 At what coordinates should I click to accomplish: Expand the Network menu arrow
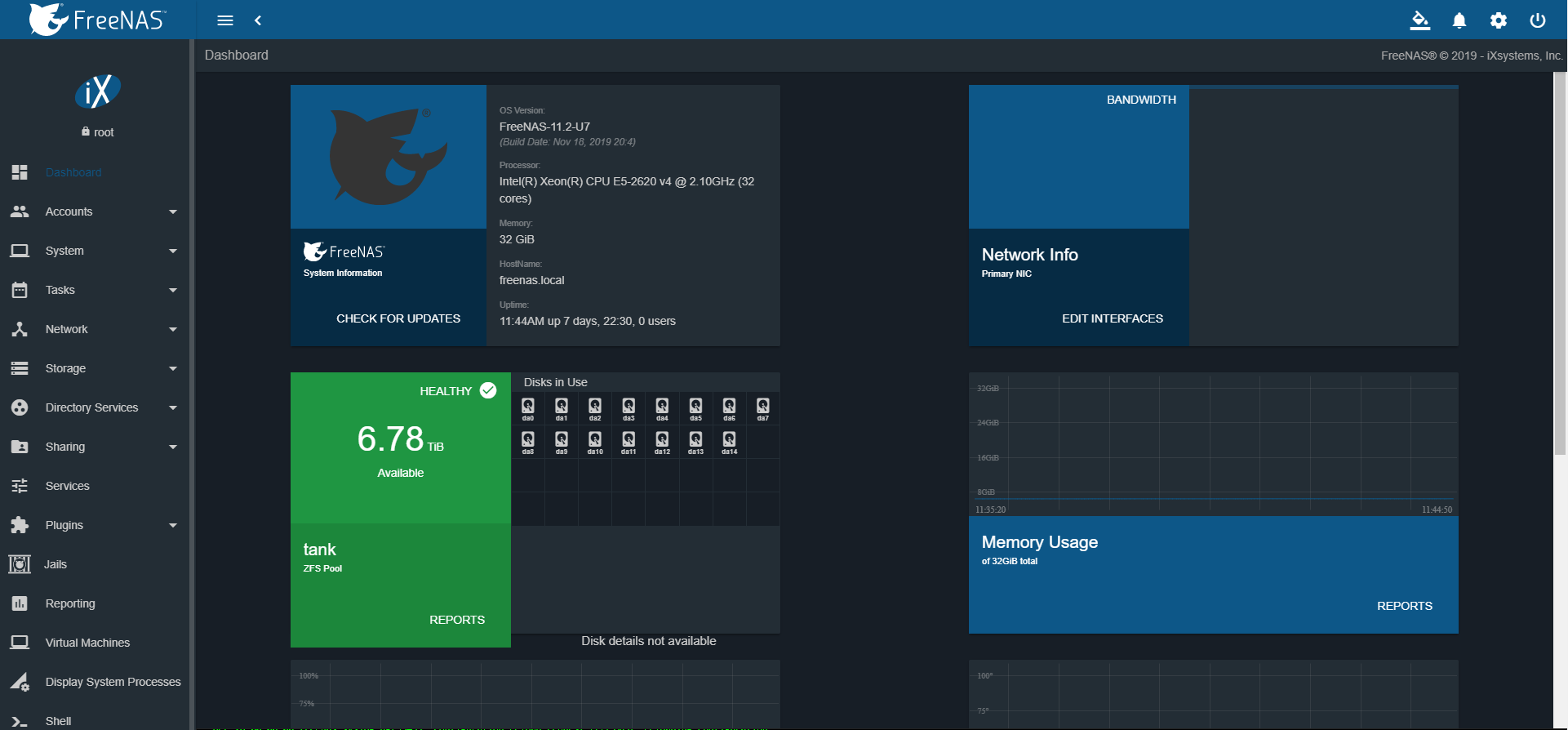pos(173,329)
